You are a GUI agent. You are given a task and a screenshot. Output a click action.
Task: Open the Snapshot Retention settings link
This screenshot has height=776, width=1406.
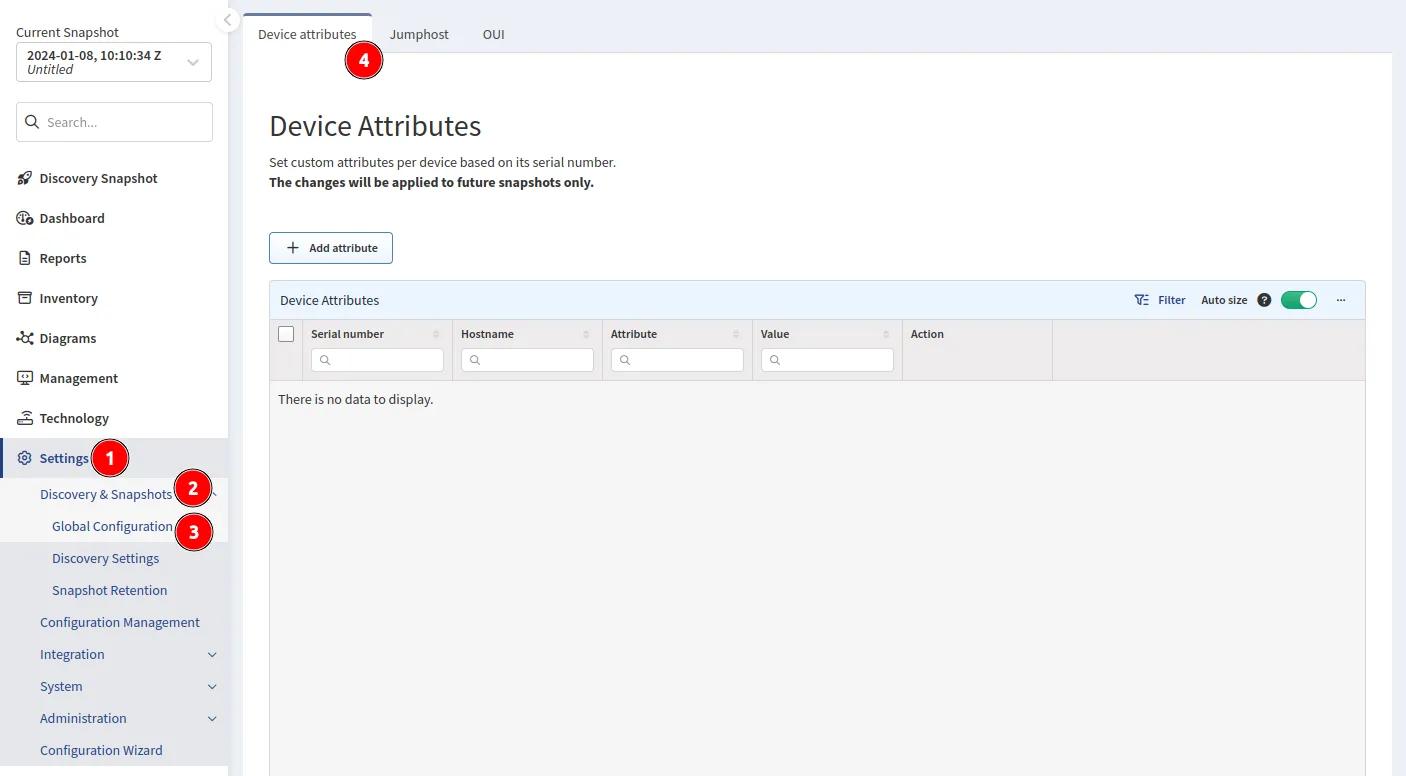tap(109, 590)
